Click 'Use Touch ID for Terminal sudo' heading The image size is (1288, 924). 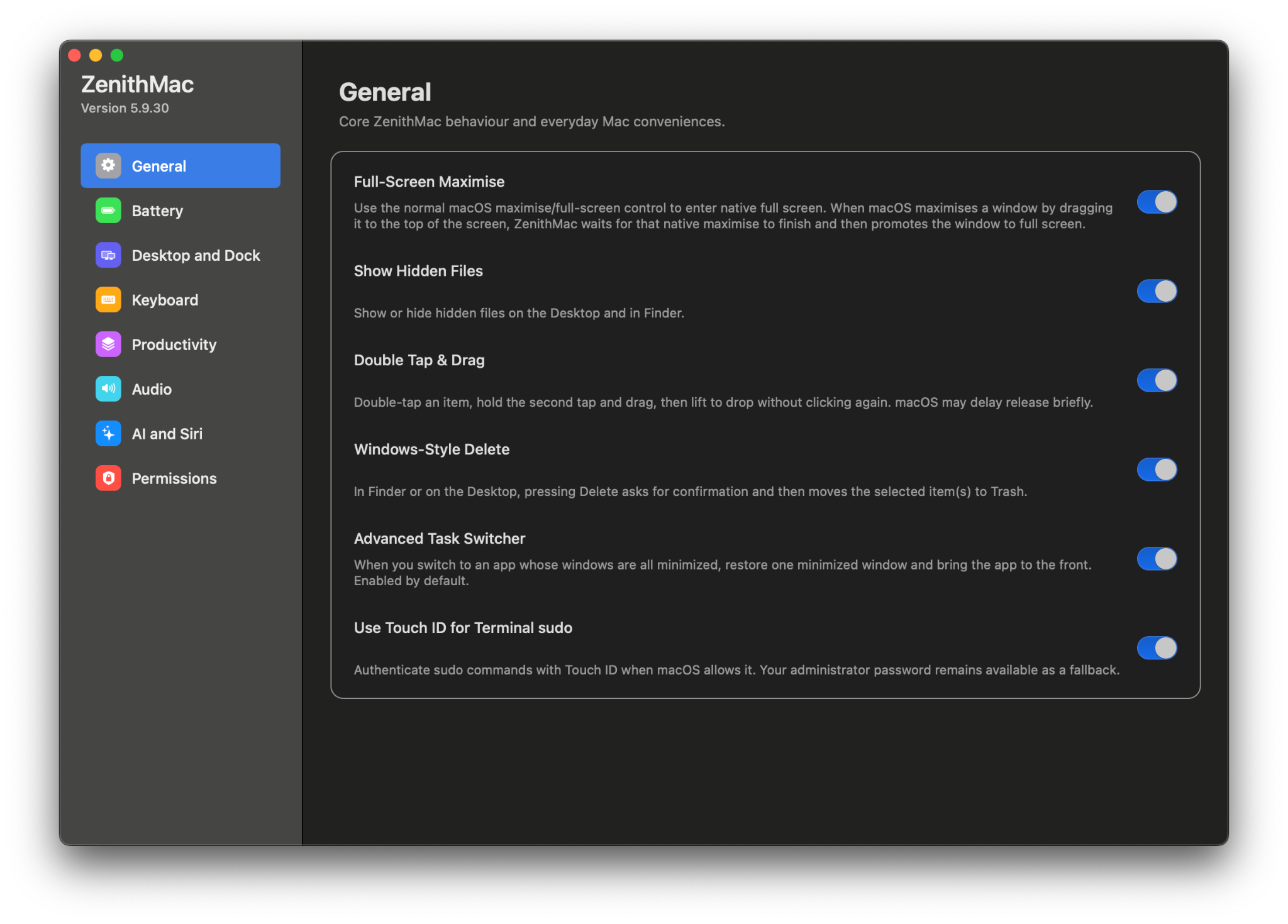463,629
